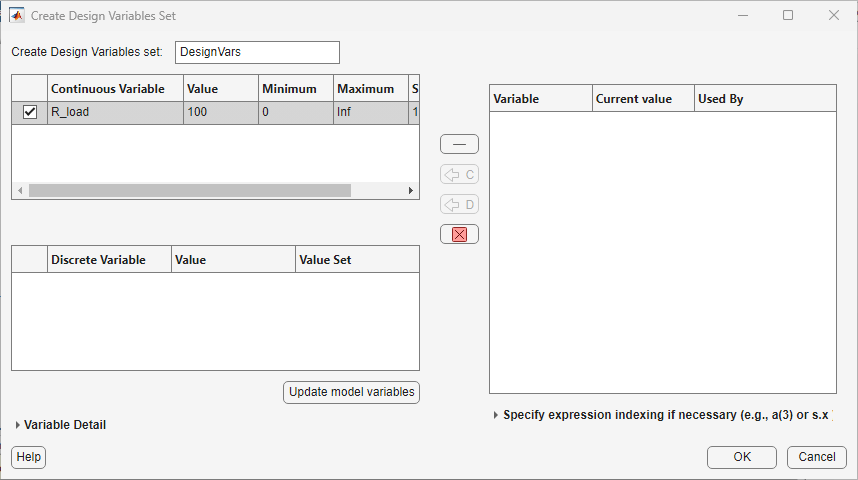Select the R_load Value cell showing 100
This screenshot has width=858, height=480.
tap(220, 112)
